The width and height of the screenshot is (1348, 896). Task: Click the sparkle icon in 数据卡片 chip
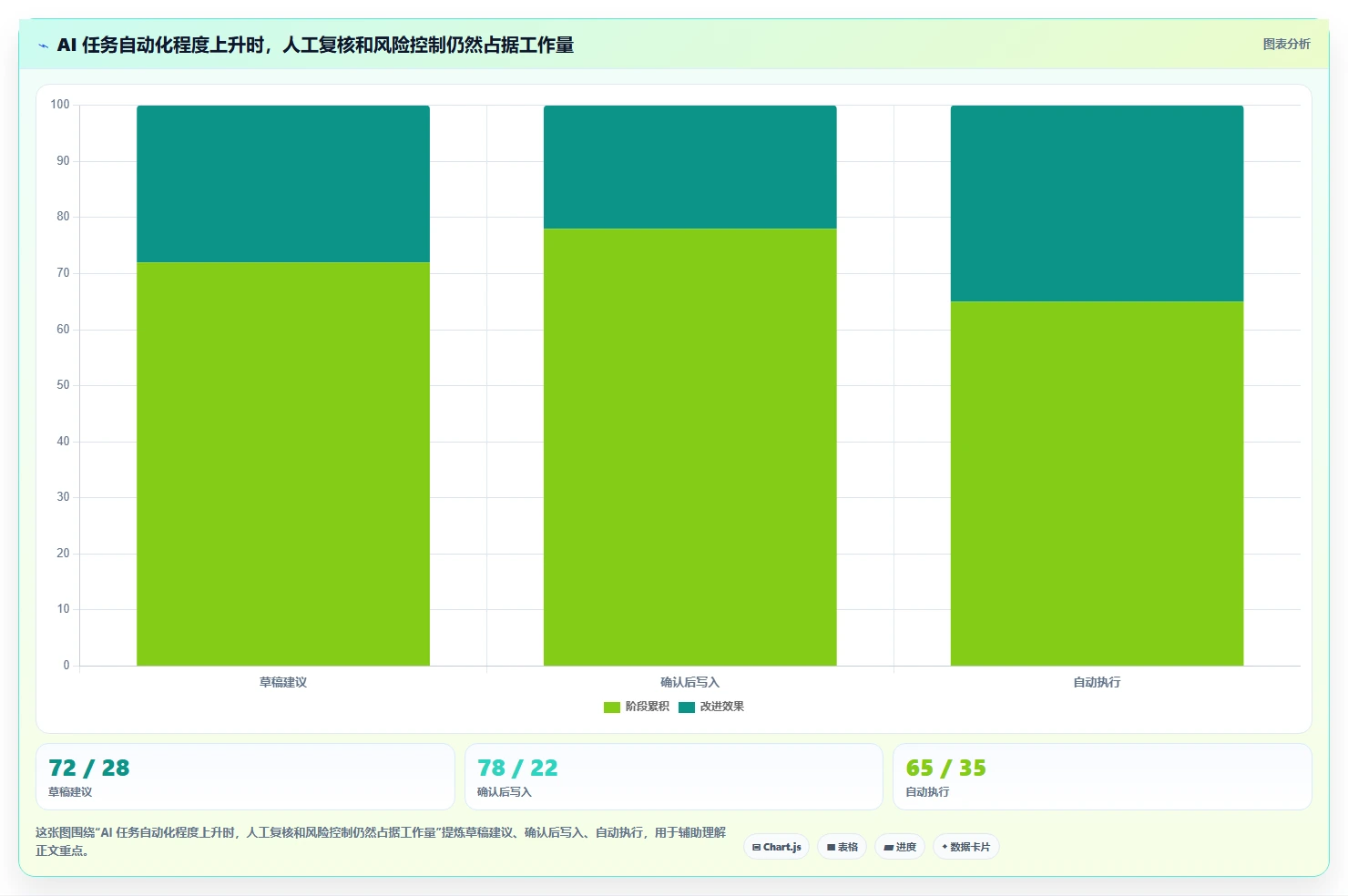click(x=945, y=847)
